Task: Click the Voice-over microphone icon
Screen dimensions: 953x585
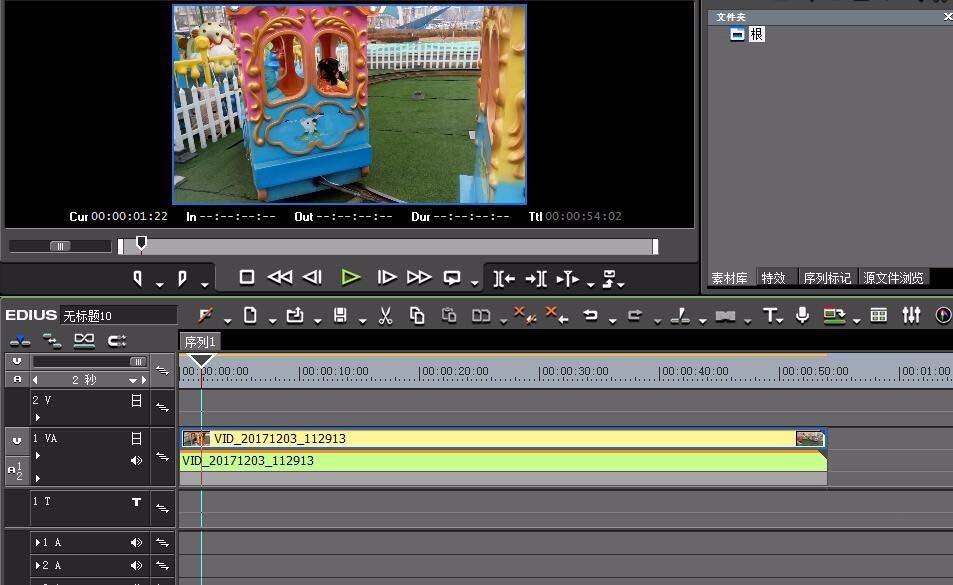Action: point(802,315)
